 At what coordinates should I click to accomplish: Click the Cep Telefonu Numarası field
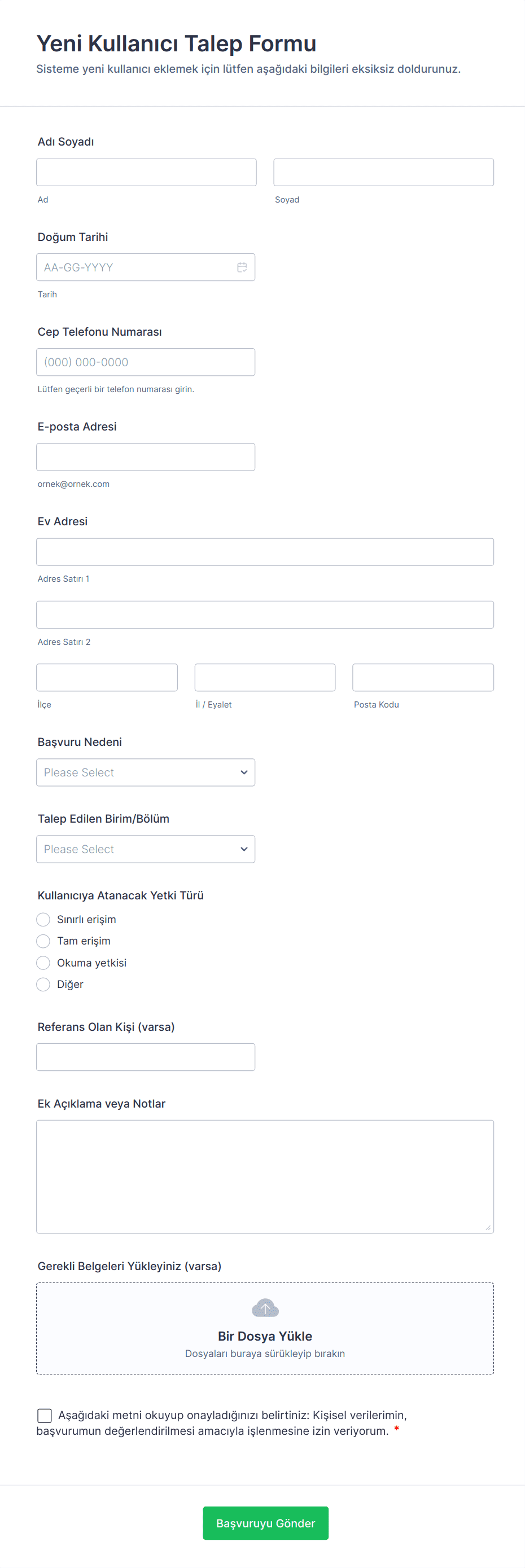coord(146,362)
